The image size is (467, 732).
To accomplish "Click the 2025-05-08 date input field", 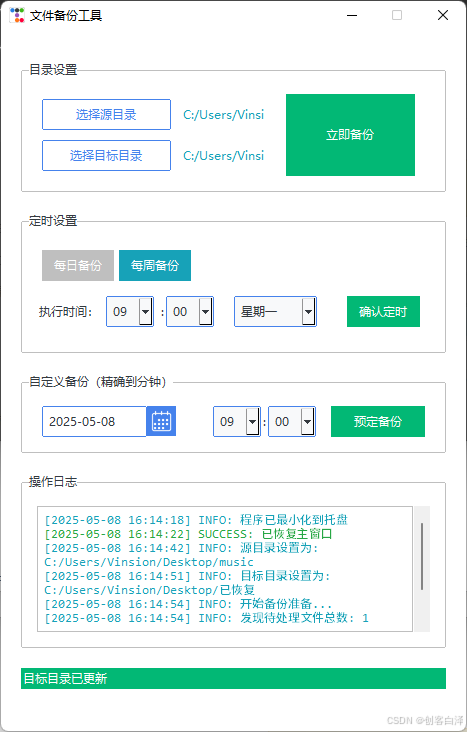I will coord(94,422).
